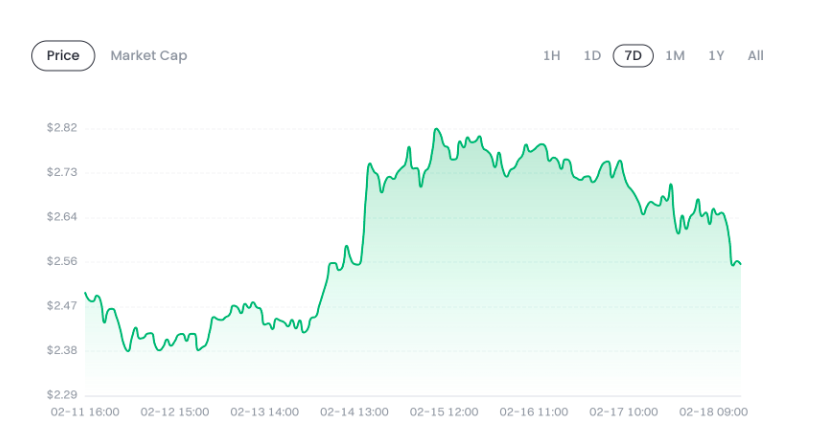Screen dimensions: 832x429
Task: Switch to the Market Cap tab
Action: [x=149, y=56]
